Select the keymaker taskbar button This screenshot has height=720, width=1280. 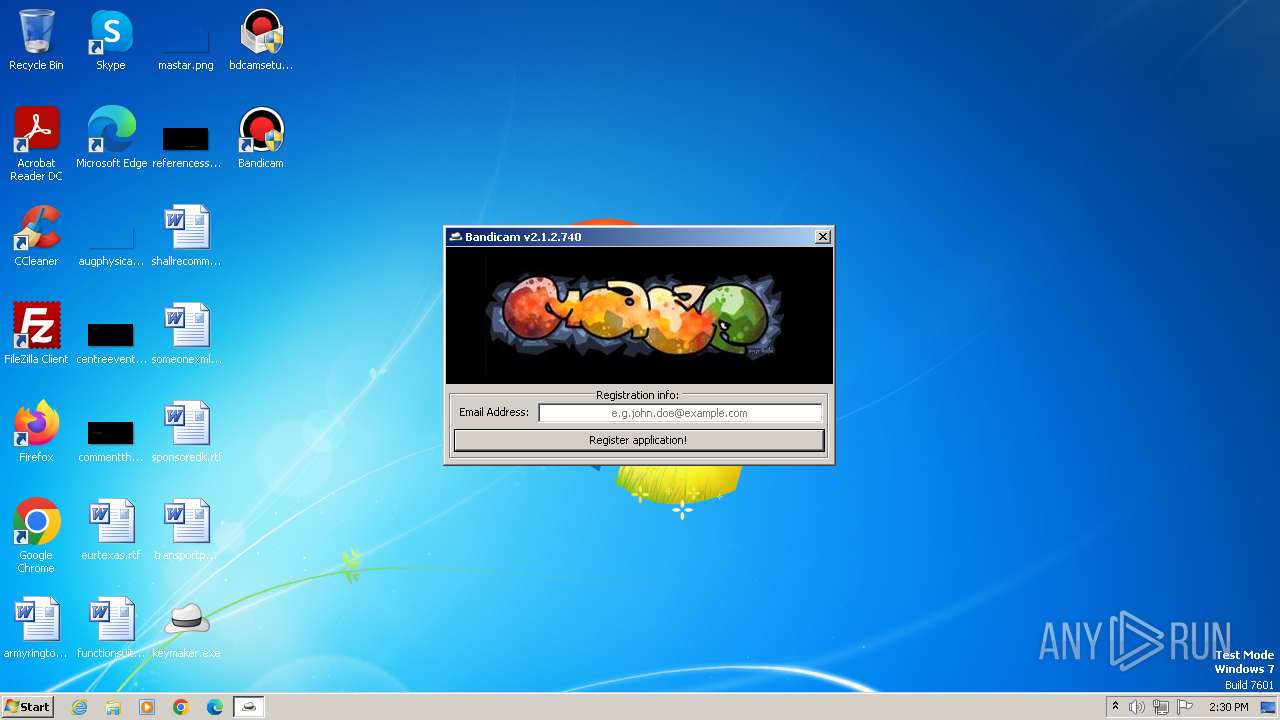coord(249,707)
